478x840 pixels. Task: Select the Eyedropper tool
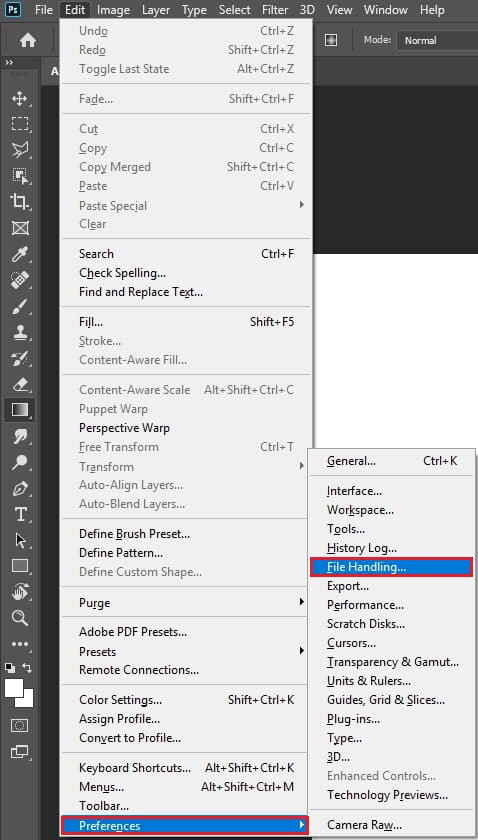click(x=20, y=254)
